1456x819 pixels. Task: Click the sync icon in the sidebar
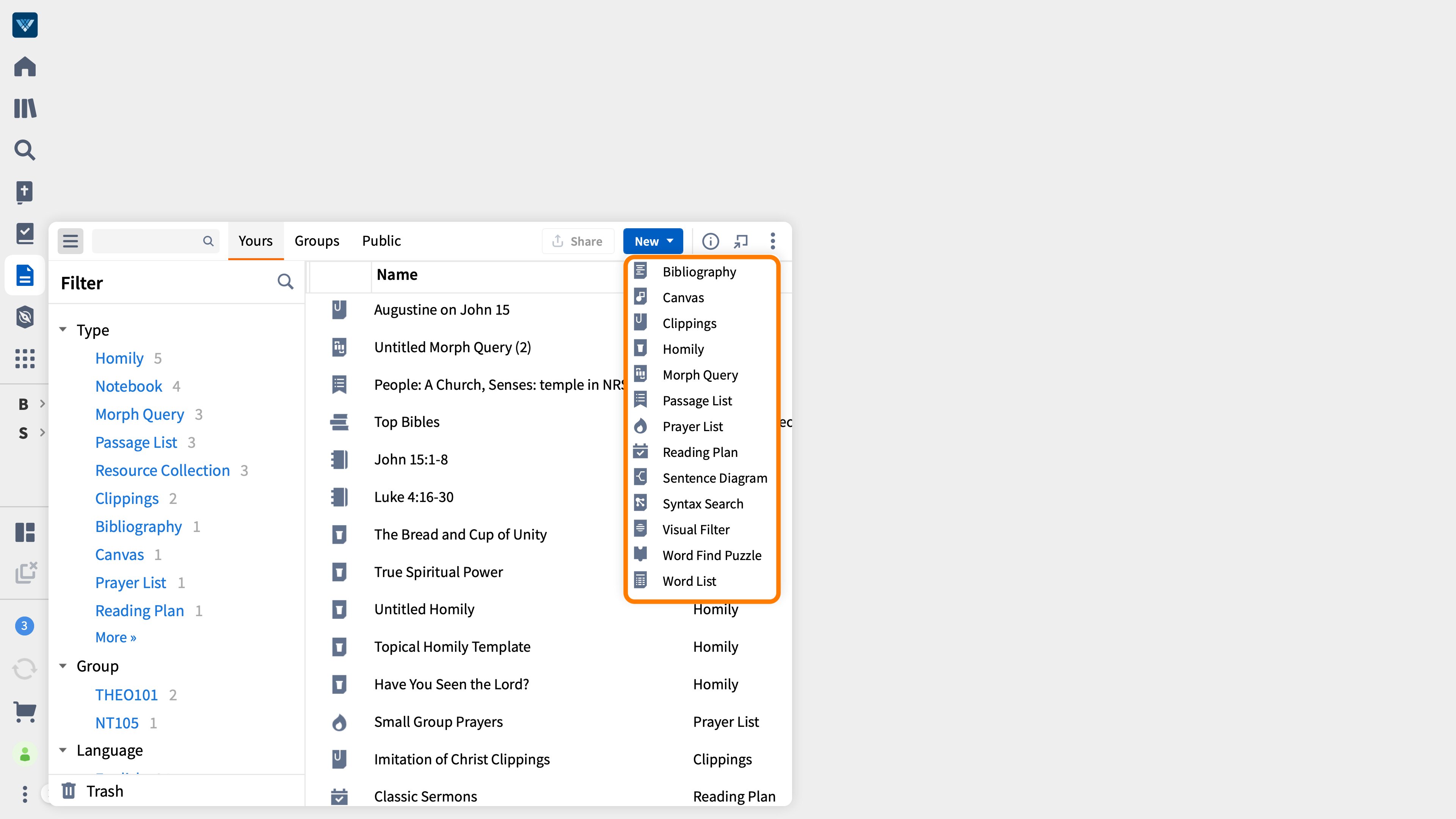click(x=25, y=668)
